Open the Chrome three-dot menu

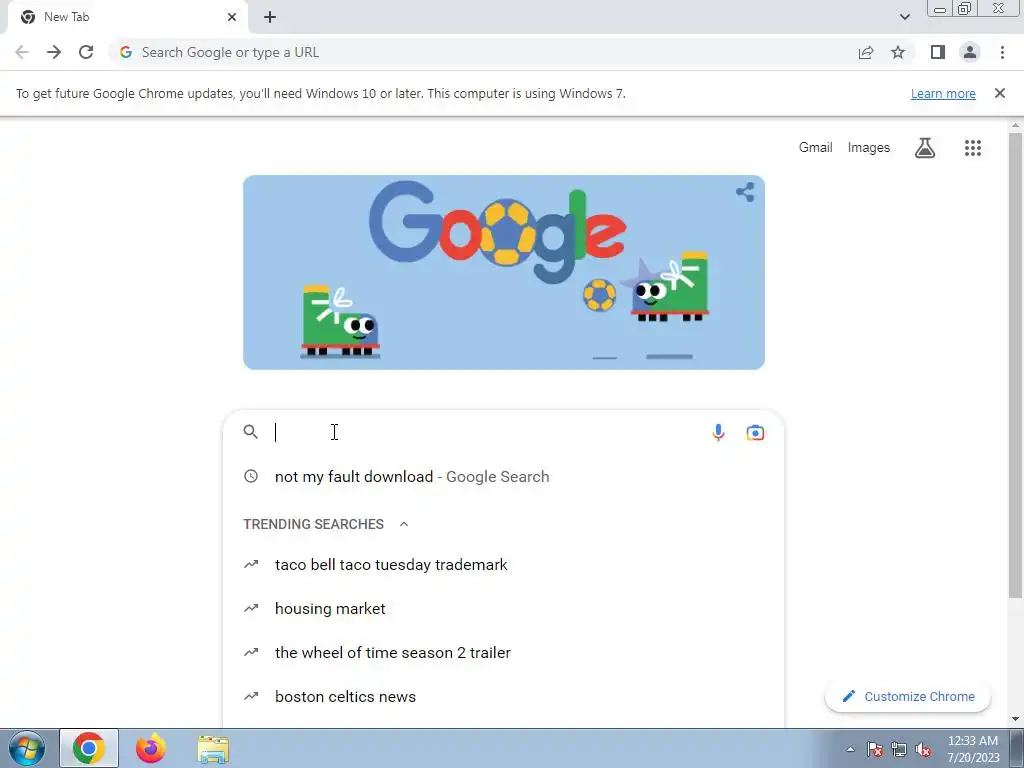(x=1002, y=52)
